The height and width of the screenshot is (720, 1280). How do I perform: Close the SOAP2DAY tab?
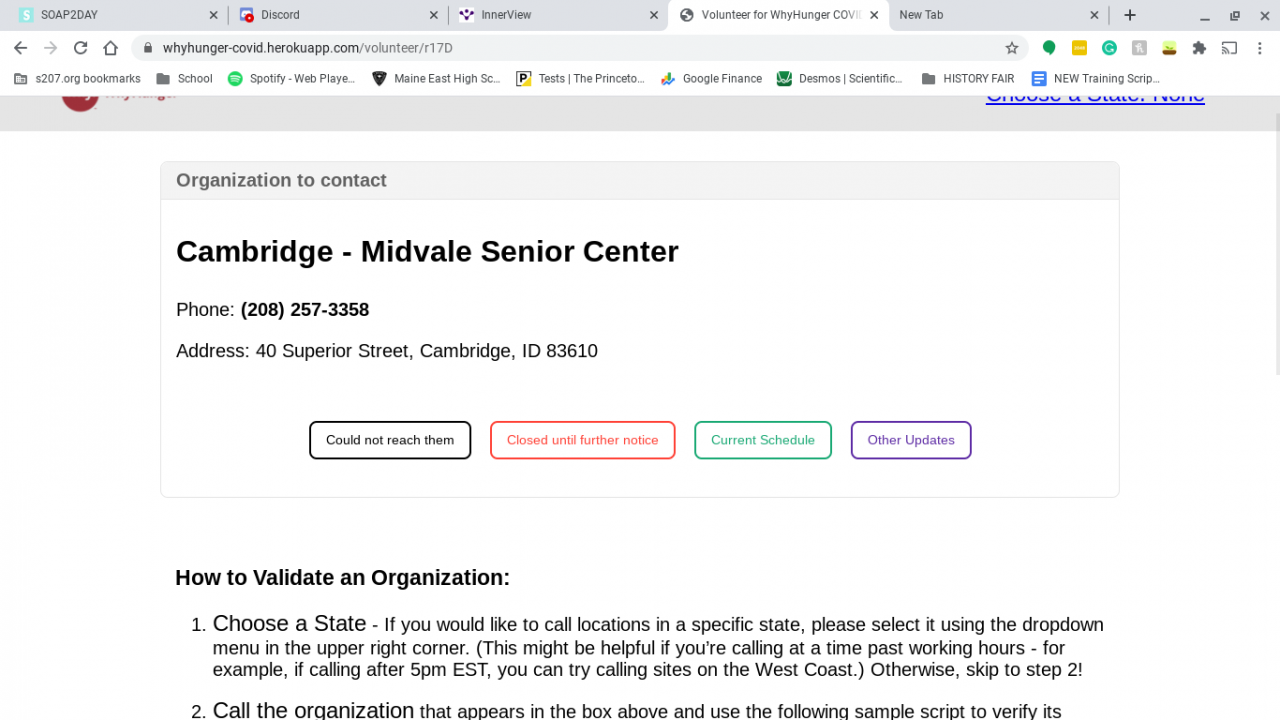point(213,15)
